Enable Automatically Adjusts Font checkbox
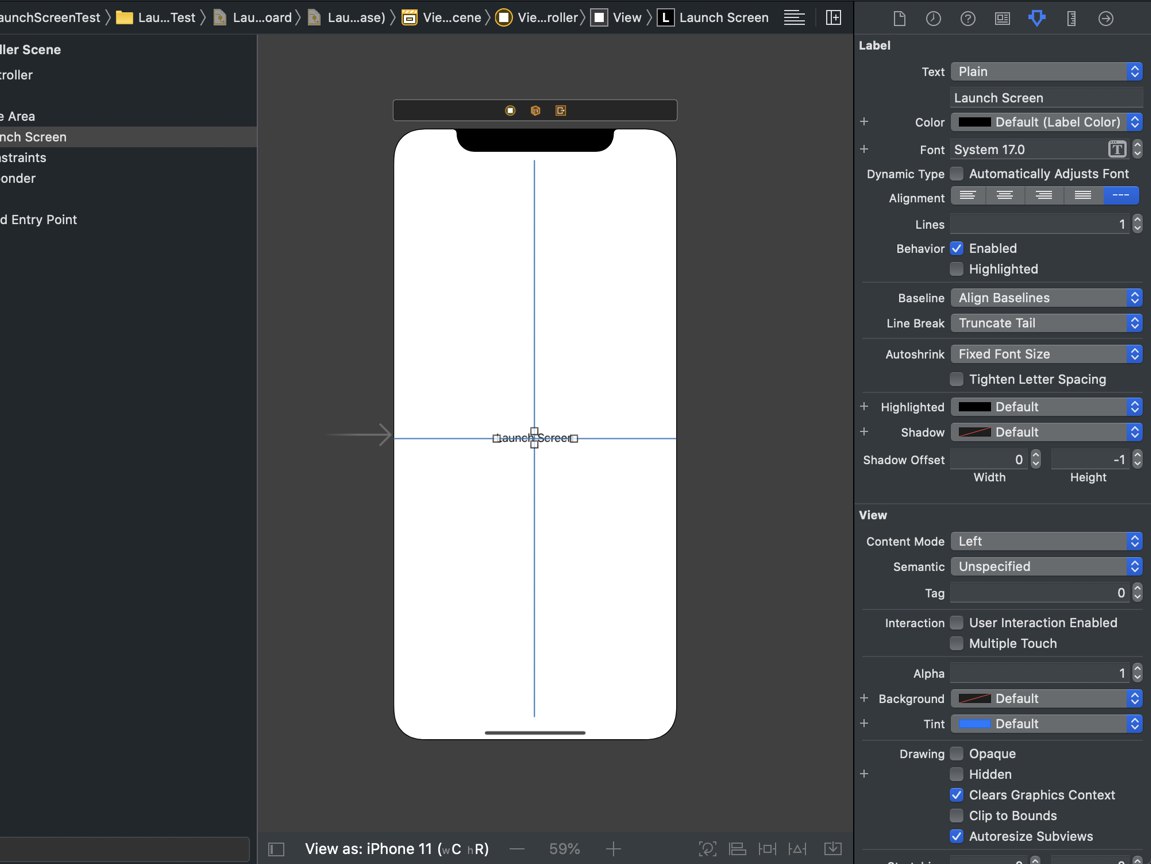The height and width of the screenshot is (864, 1151). tap(957, 174)
